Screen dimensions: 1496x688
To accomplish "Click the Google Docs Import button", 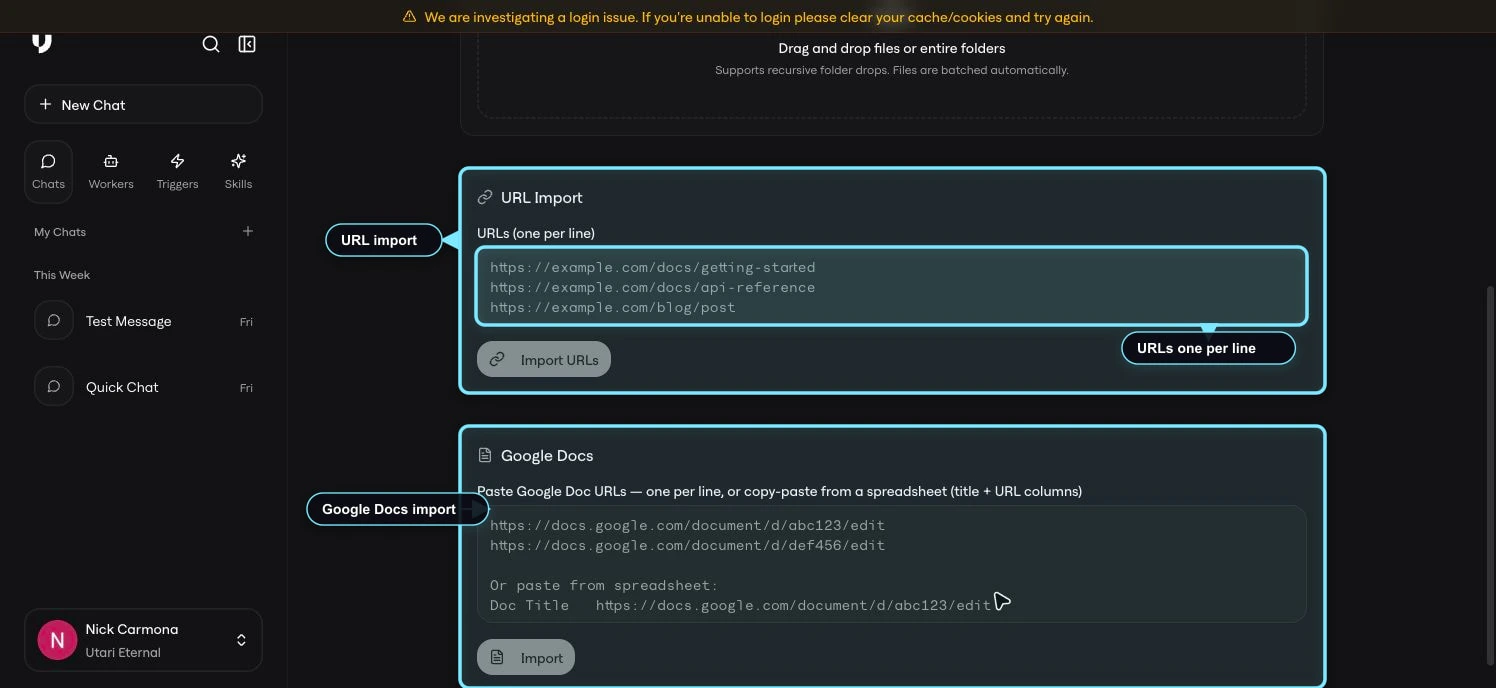I will [x=526, y=657].
